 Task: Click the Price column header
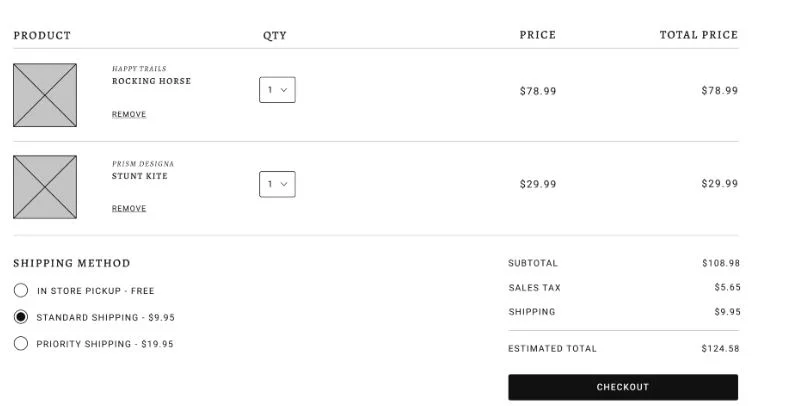(537, 35)
